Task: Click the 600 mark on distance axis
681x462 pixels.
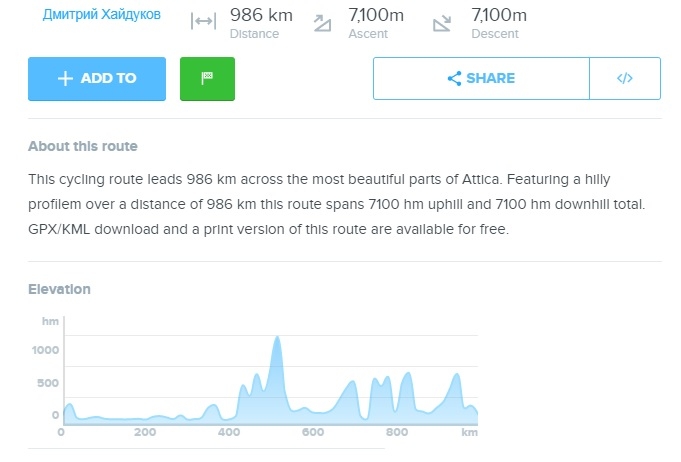Action: tap(314, 433)
